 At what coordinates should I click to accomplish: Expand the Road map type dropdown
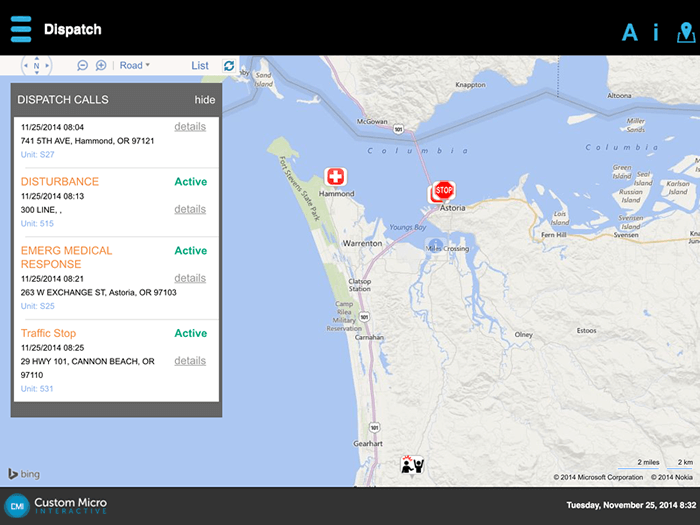point(134,66)
